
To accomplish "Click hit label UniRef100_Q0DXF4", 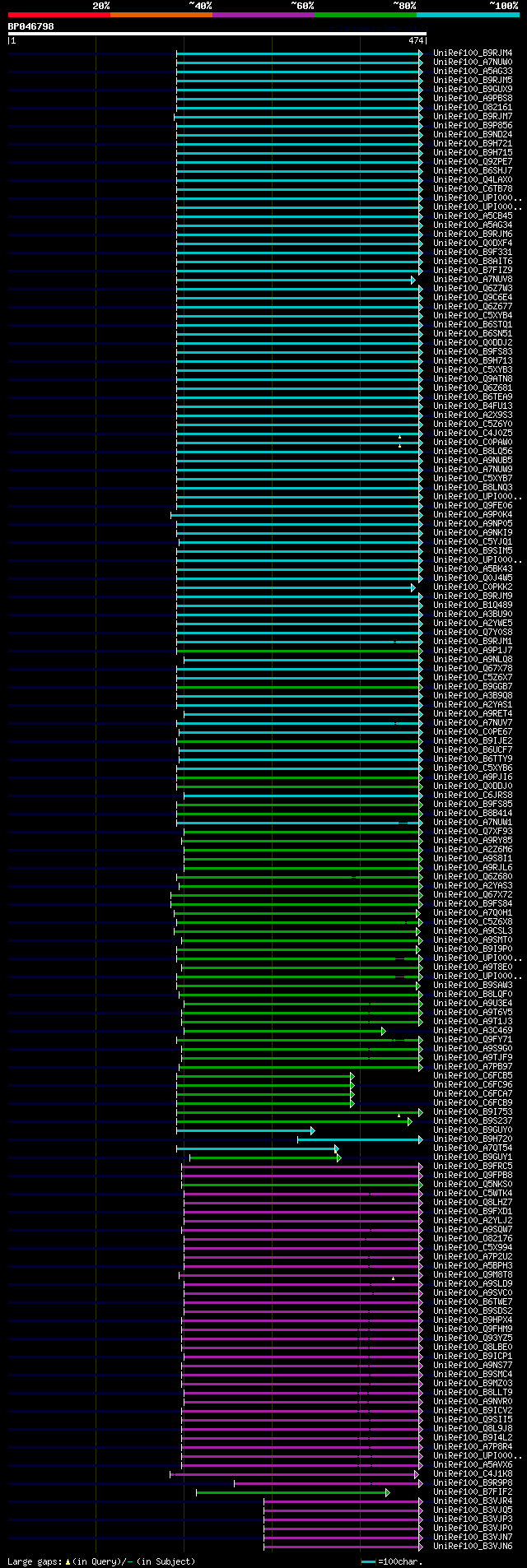I will click(x=473, y=244).
